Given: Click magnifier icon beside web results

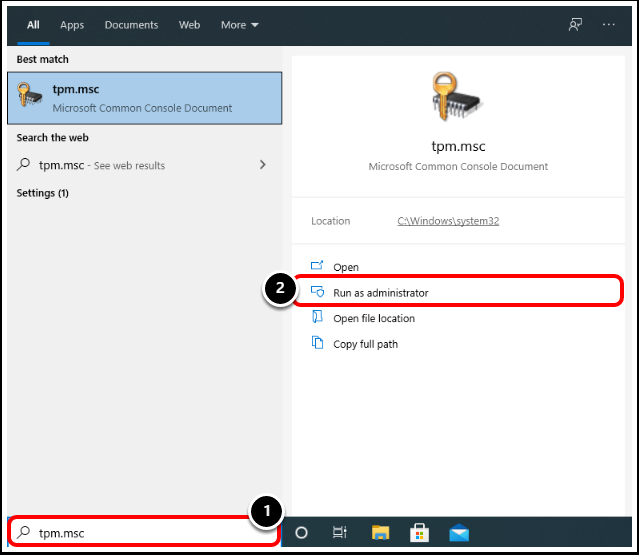Looking at the screenshot, I should coord(24,165).
